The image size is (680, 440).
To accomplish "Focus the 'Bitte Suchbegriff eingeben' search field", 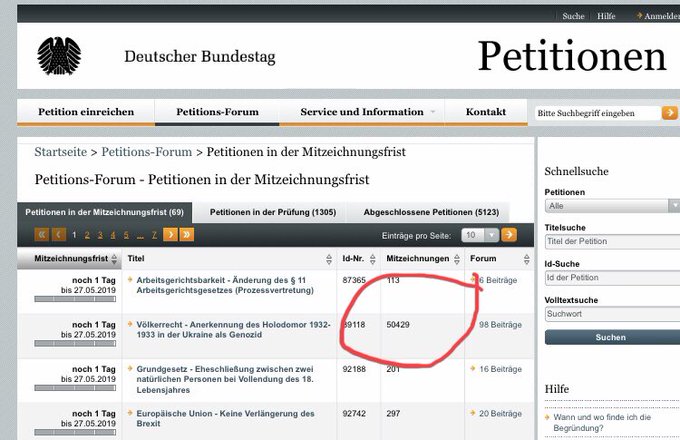I will tap(598, 113).
